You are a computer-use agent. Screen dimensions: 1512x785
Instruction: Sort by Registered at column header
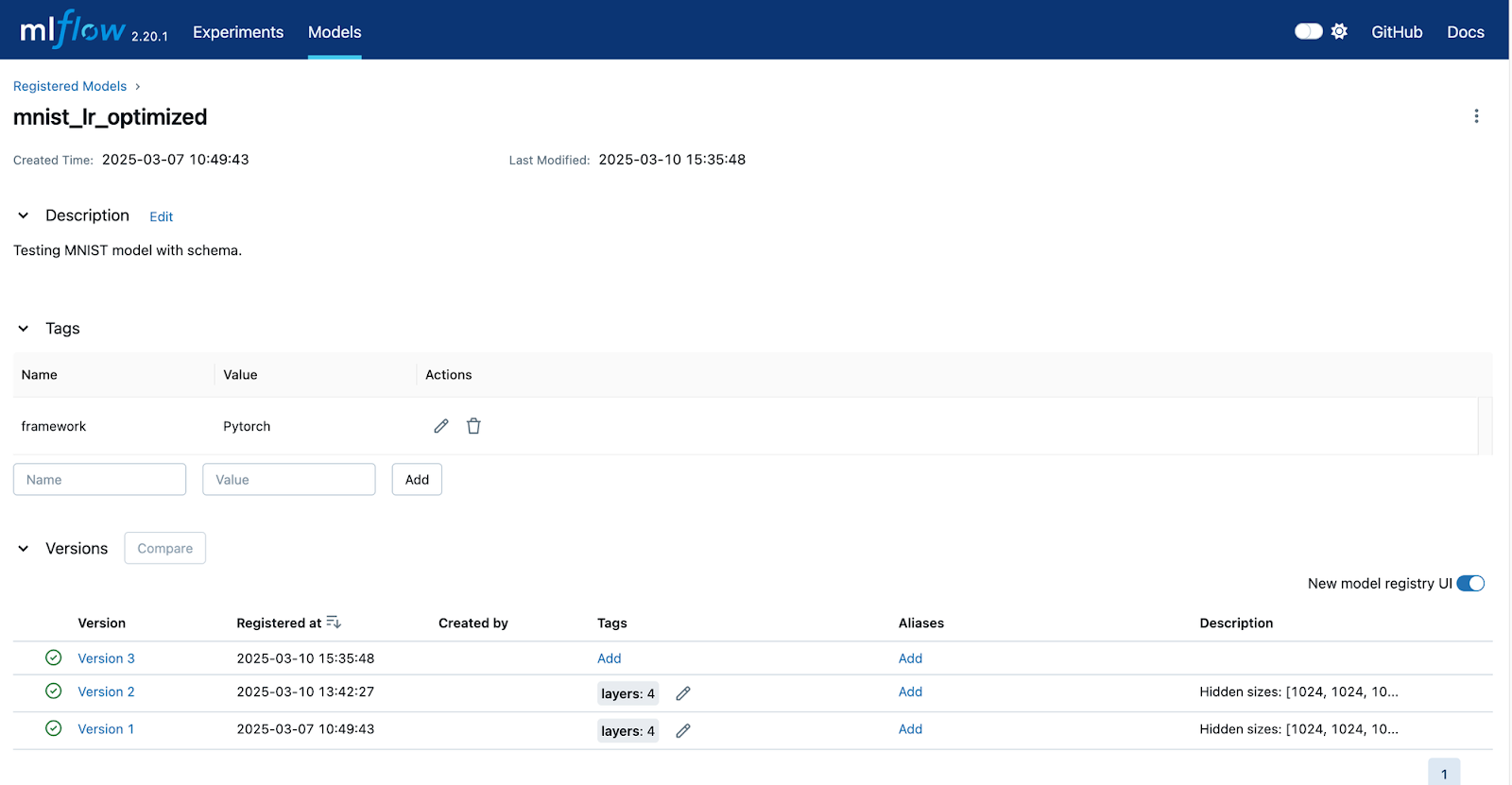[x=279, y=623]
